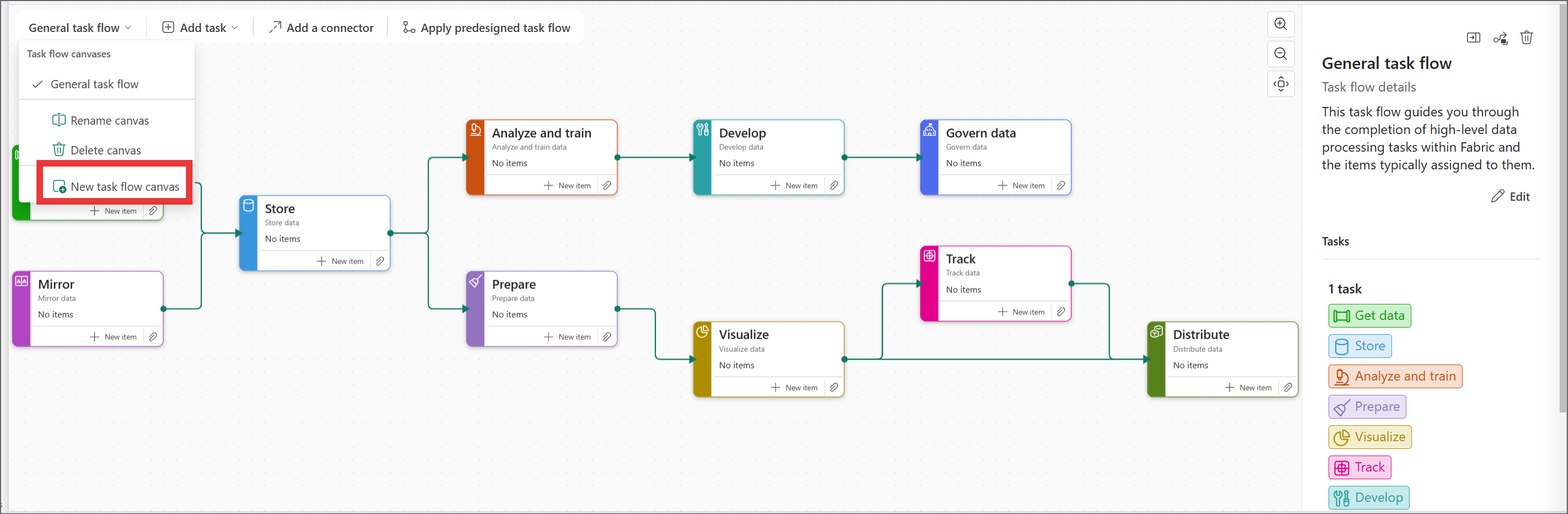Add New item to Mirror task
1568x514 pixels.
tap(113, 336)
